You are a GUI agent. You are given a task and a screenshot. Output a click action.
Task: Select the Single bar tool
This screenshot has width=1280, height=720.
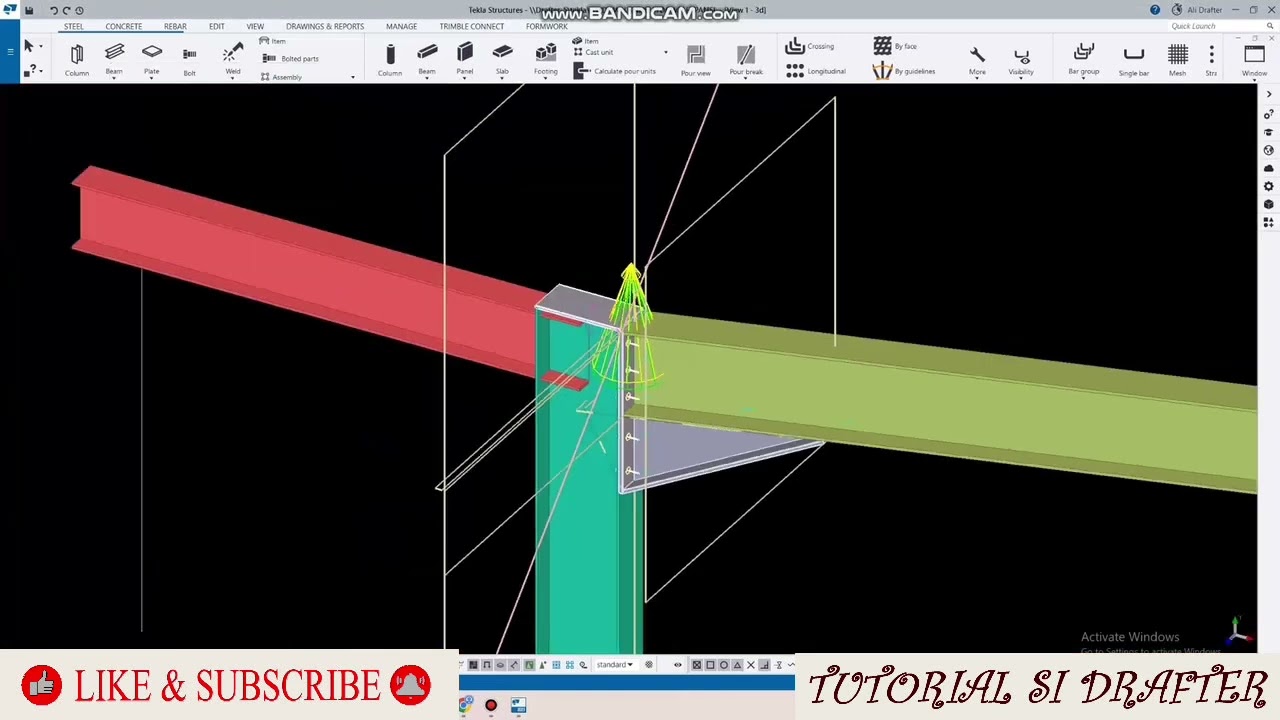click(1133, 59)
